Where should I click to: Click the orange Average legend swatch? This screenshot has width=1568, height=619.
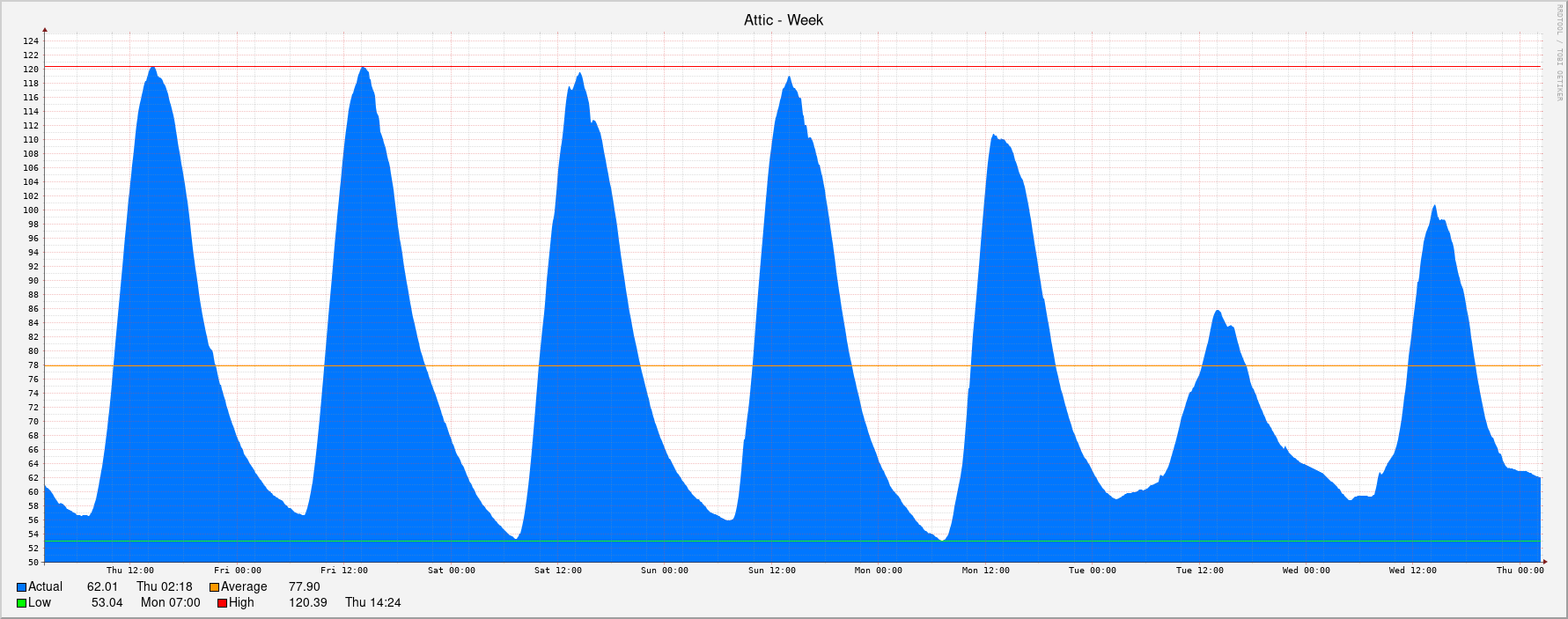click(x=214, y=587)
